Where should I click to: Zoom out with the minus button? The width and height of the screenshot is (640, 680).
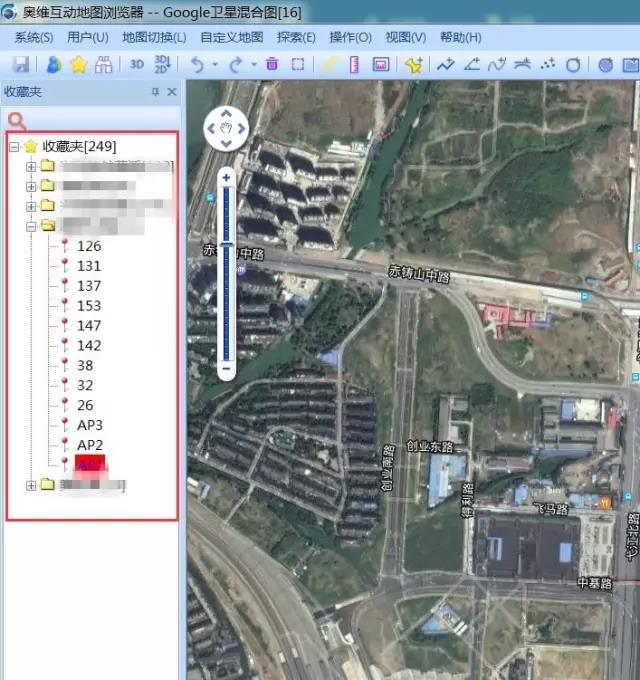[x=226, y=369]
